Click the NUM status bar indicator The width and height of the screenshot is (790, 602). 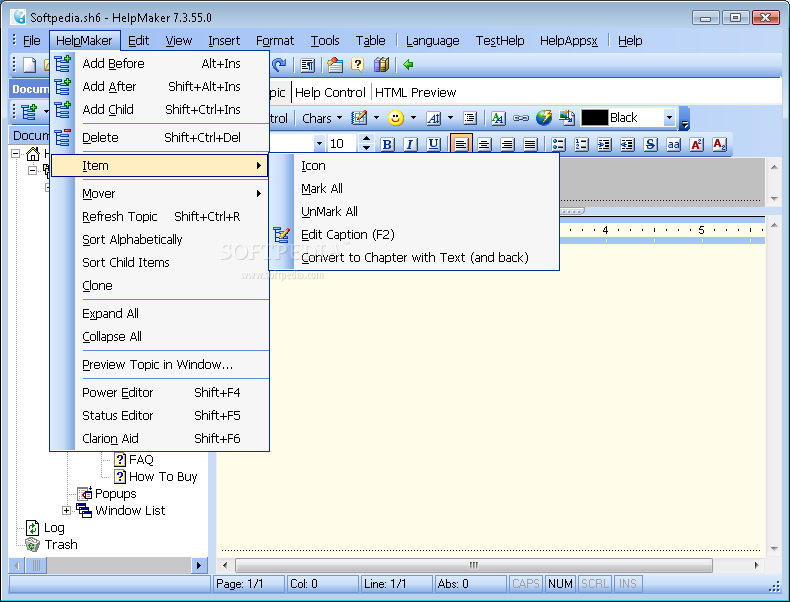click(x=560, y=584)
